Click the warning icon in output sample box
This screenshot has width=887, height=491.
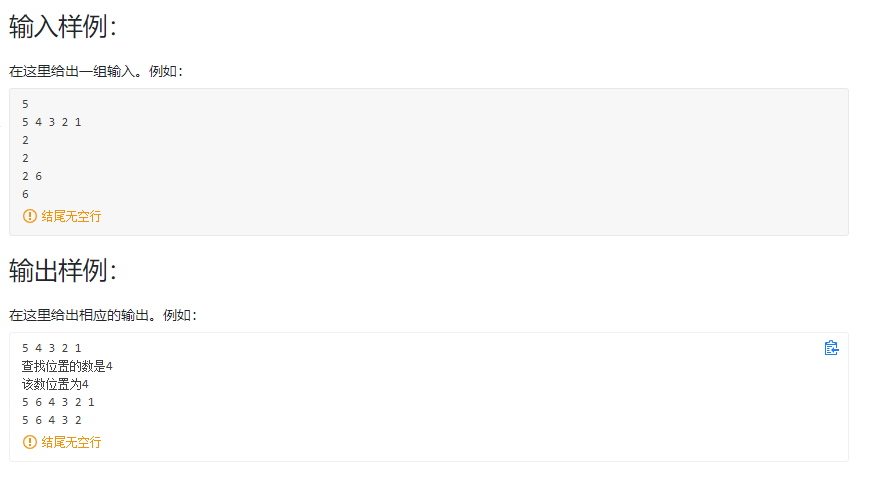(x=29, y=442)
